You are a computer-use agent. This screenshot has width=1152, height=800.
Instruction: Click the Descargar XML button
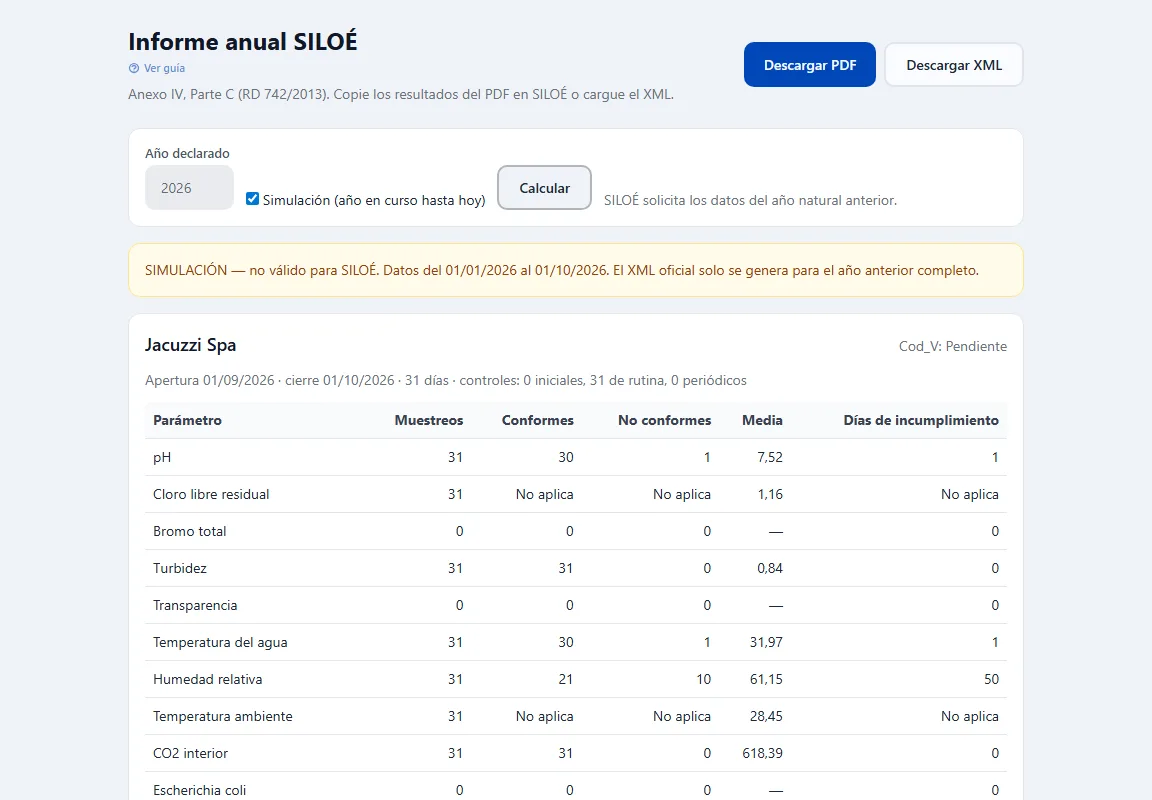(954, 65)
